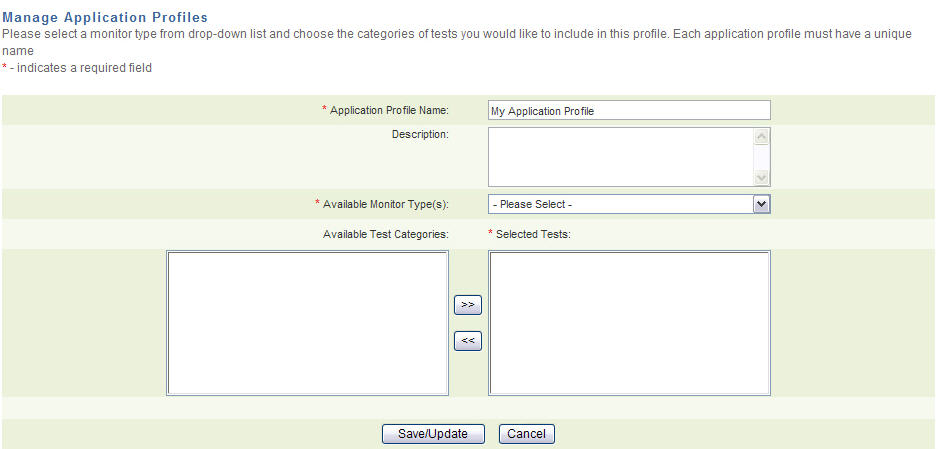
Task: Click the 'Manage Application Profiles' heading
Action: click(106, 18)
